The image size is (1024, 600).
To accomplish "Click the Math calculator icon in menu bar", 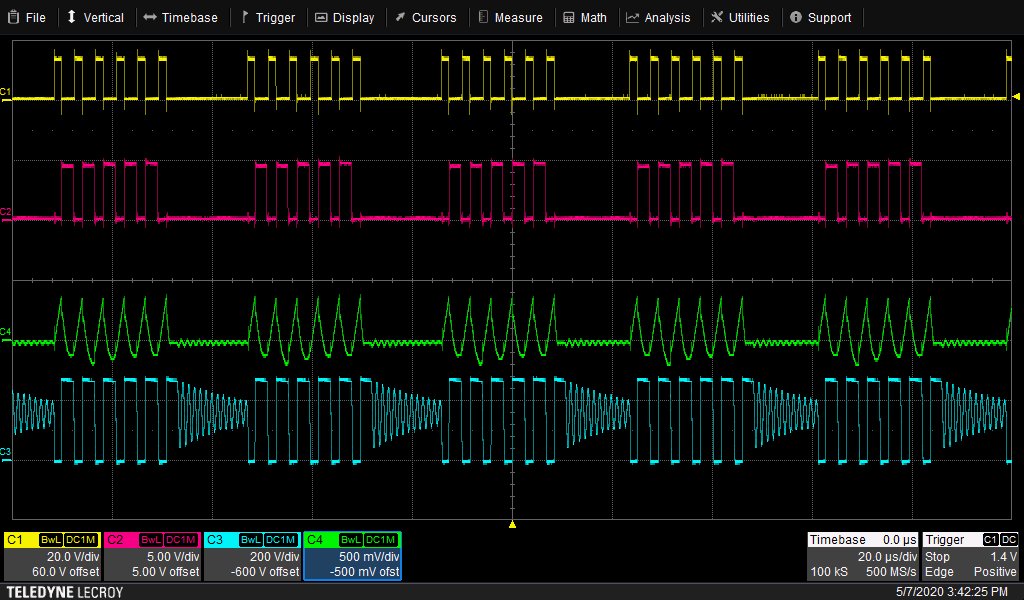I will 569,17.
